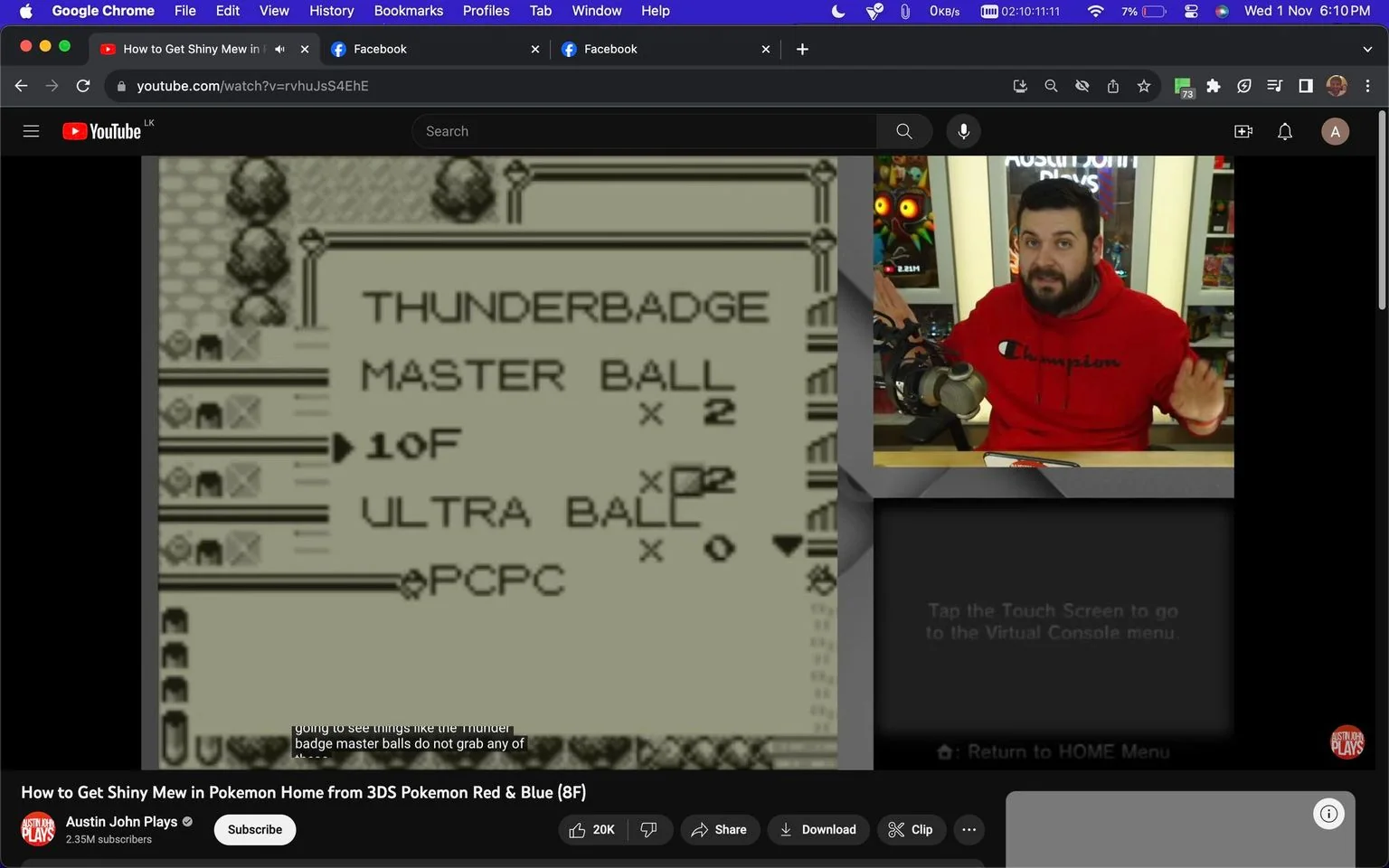The height and width of the screenshot is (868, 1389).
Task: Click the video player to pause
Action: tap(687, 462)
